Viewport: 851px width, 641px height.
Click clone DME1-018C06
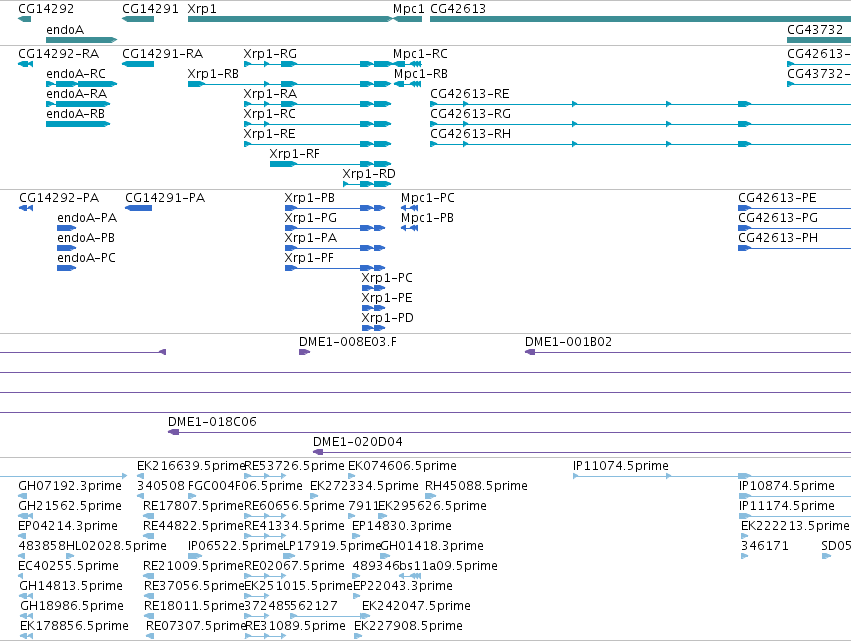click(212, 422)
